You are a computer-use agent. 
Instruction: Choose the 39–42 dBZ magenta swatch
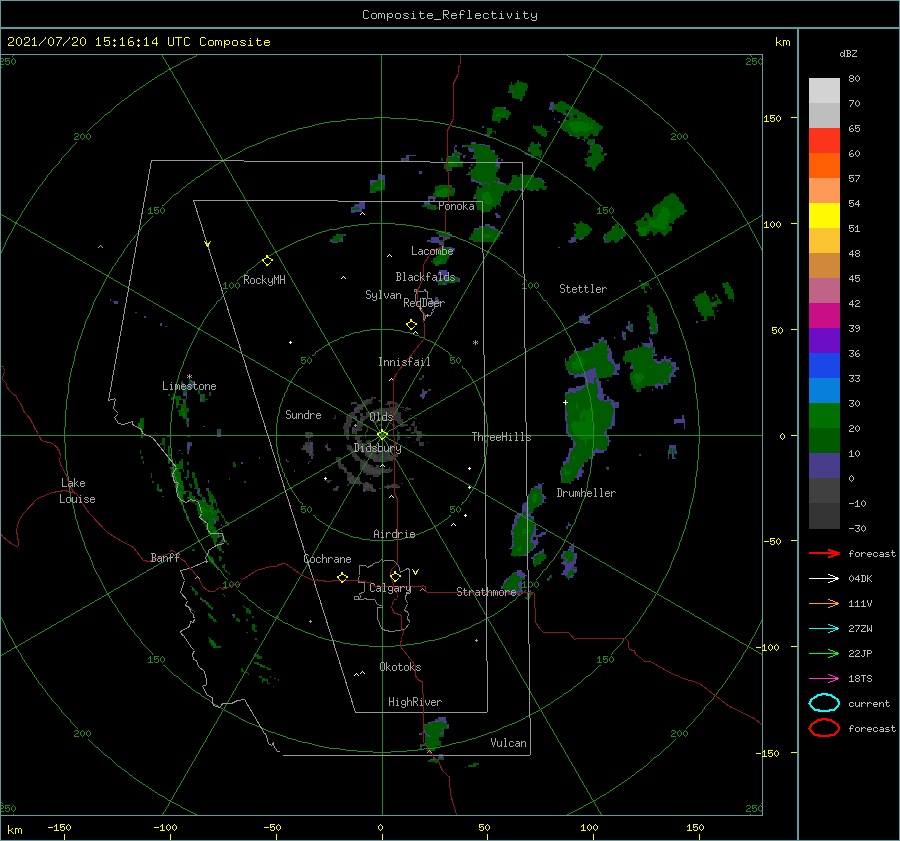point(824,315)
